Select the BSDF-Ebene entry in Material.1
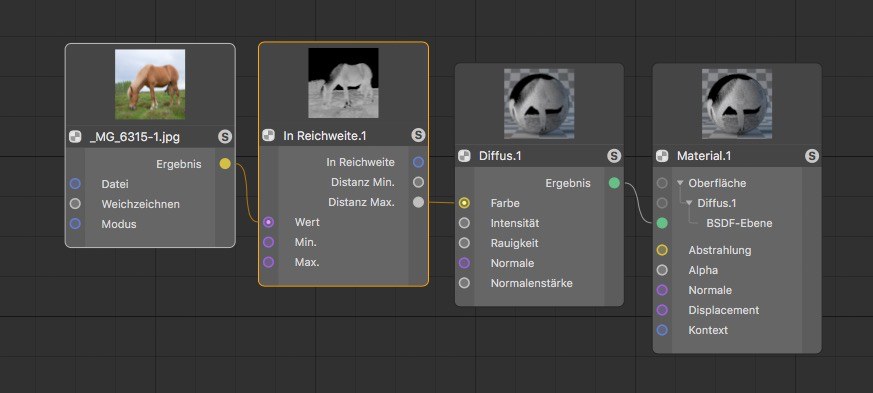873x393 pixels. tap(739, 223)
